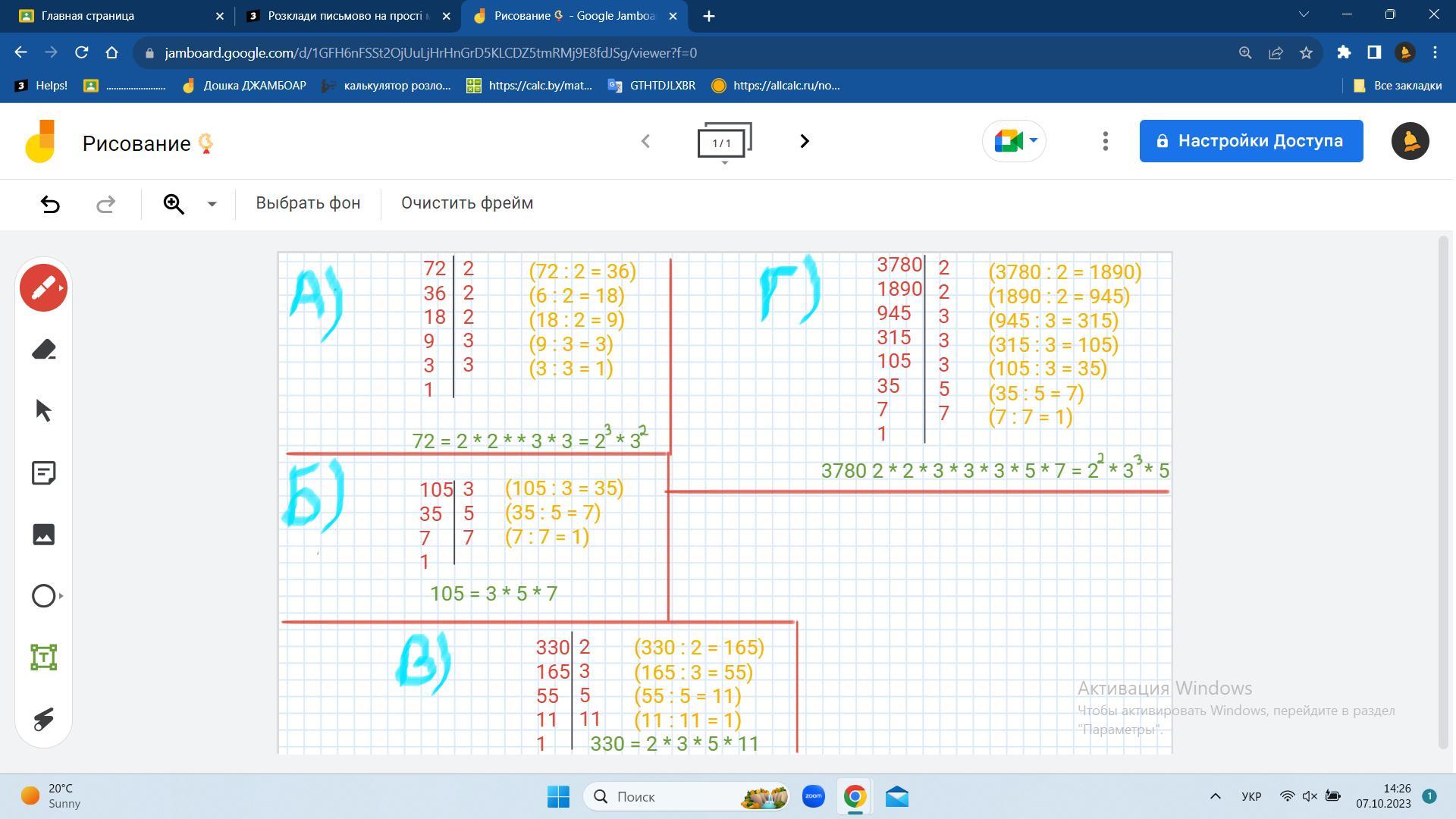Choose the Select arrow tool
Screen dimensions: 1456x819
pyautogui.click(x=43, y=411)
